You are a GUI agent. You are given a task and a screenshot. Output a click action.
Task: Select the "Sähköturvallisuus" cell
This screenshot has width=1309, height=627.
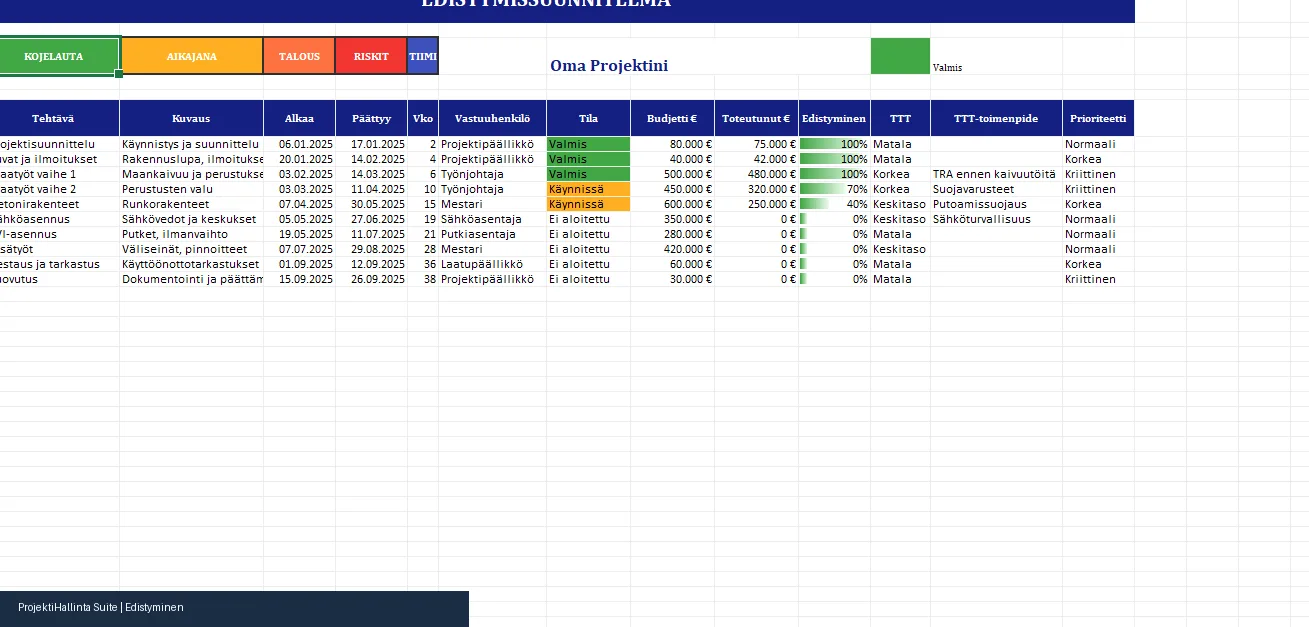[x=996, y=219]
